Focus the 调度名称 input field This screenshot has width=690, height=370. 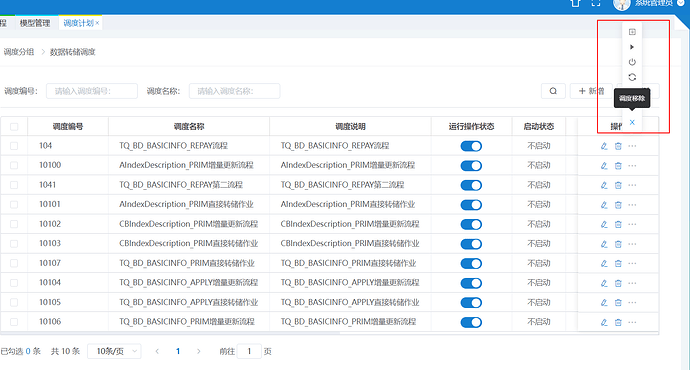pyautogui.click(x=235, y=91)
